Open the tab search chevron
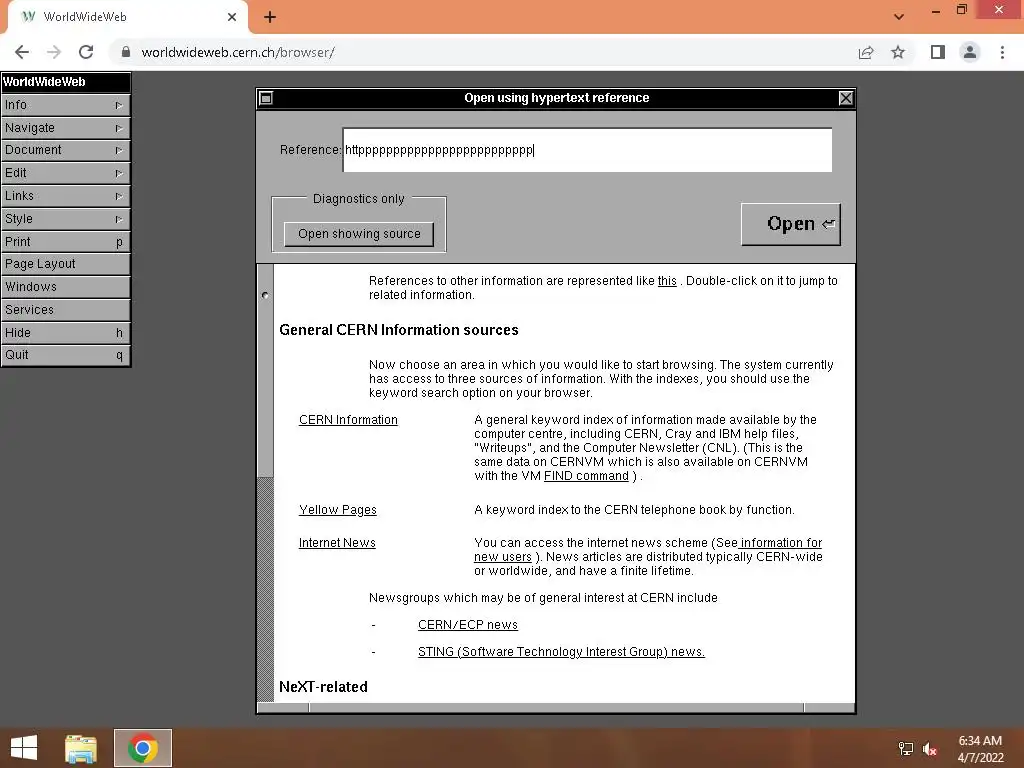This screenshot has width=1024, height=768. pyautogui.click(x=899, y=17)
